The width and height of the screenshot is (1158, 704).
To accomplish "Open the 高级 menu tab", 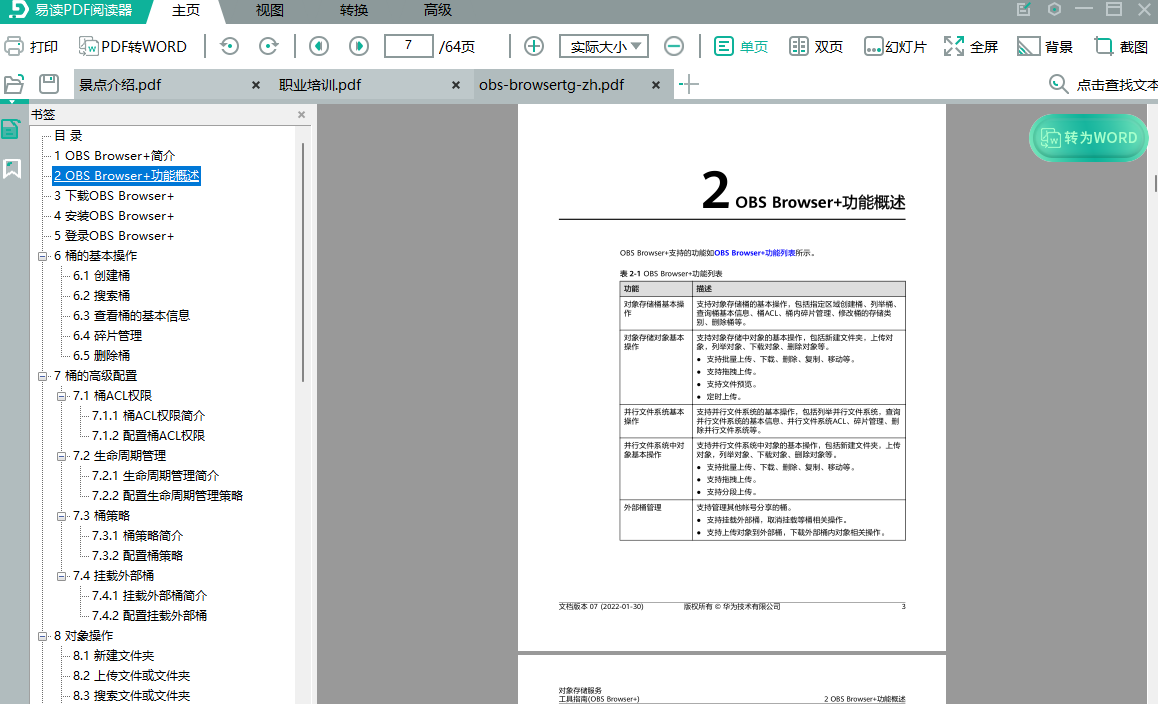I will point(438,10).
